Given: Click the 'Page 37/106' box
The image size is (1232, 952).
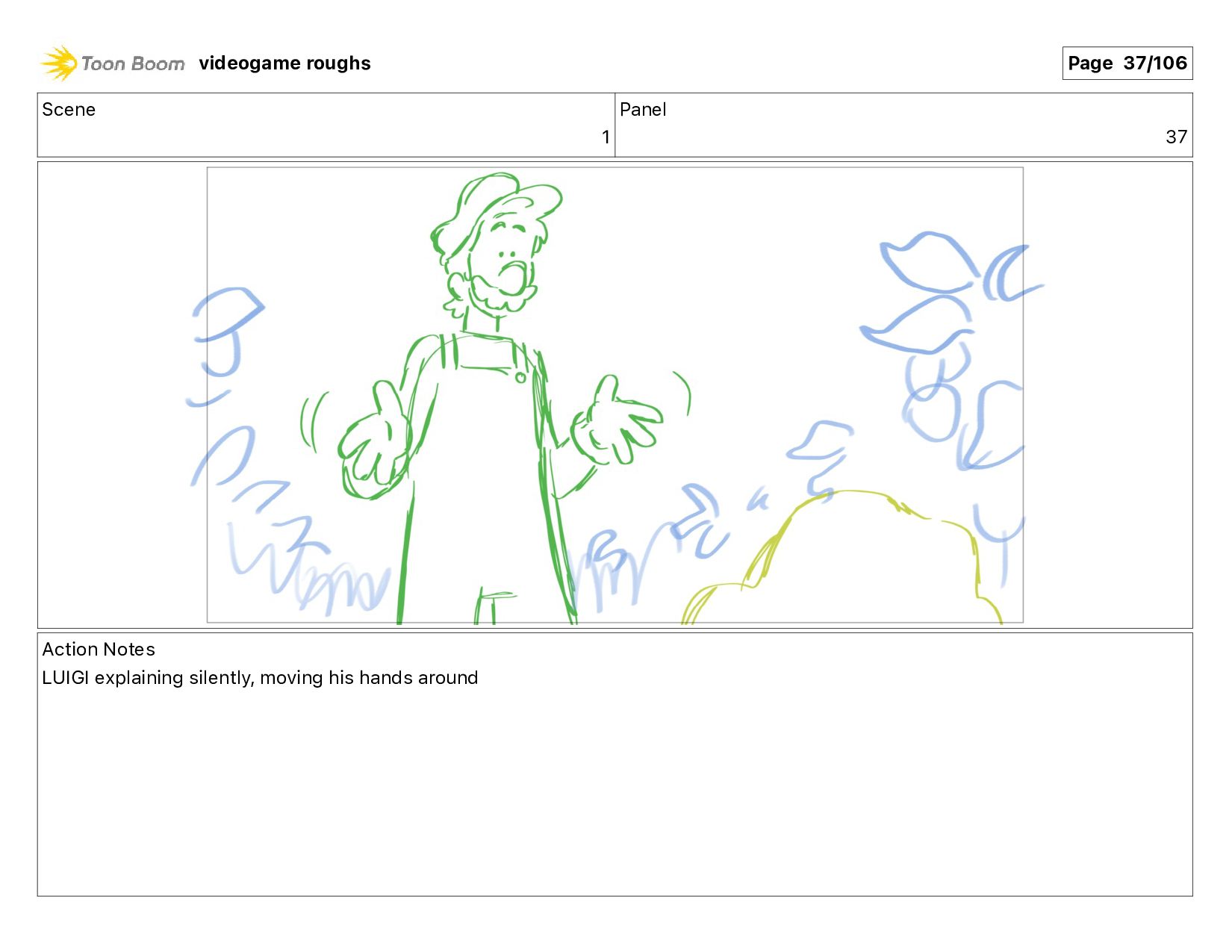Looking at the screenshot, I should point(1127,63).
